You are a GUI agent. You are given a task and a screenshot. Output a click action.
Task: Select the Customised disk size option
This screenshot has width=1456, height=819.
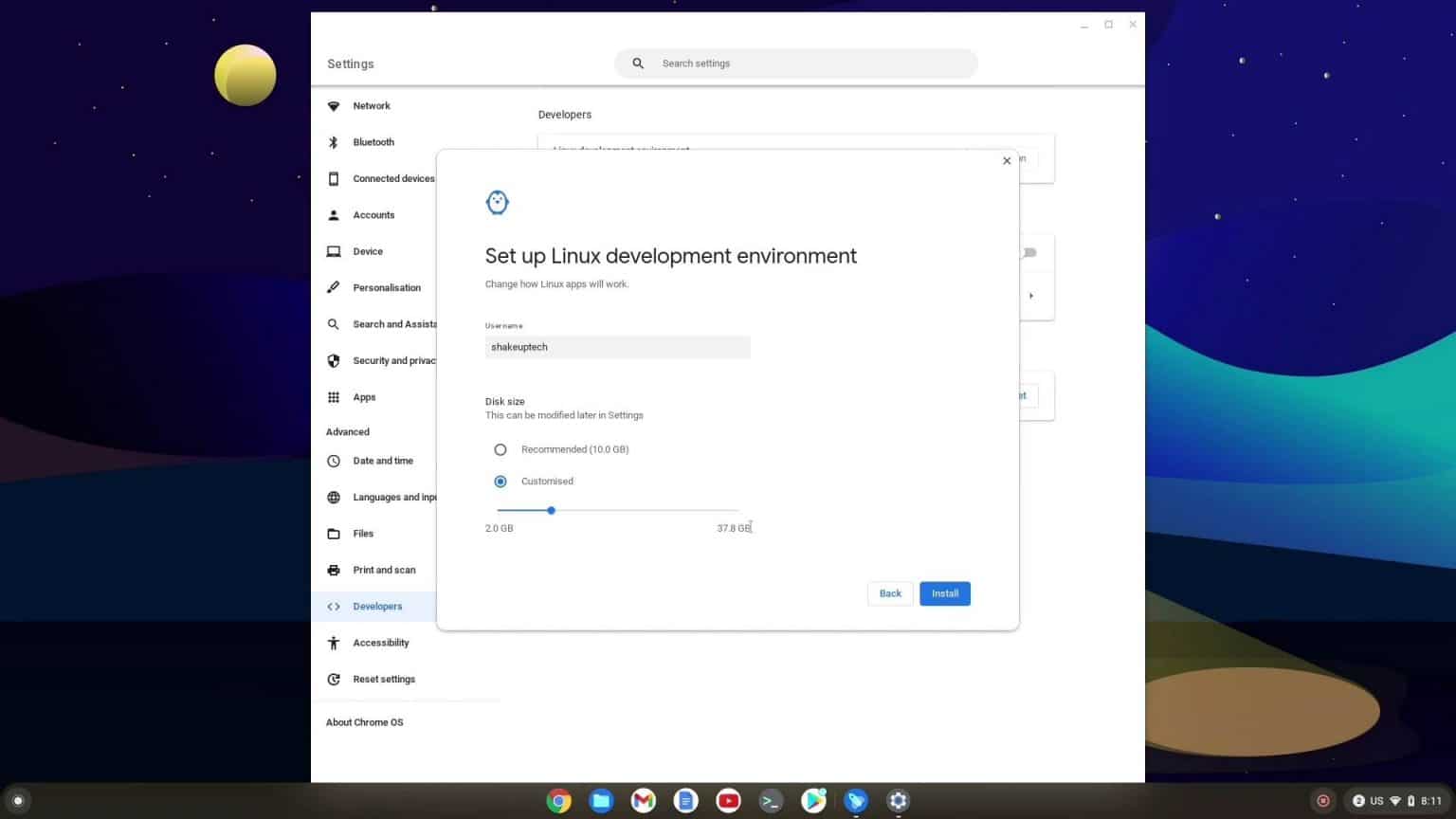(500, 482)
